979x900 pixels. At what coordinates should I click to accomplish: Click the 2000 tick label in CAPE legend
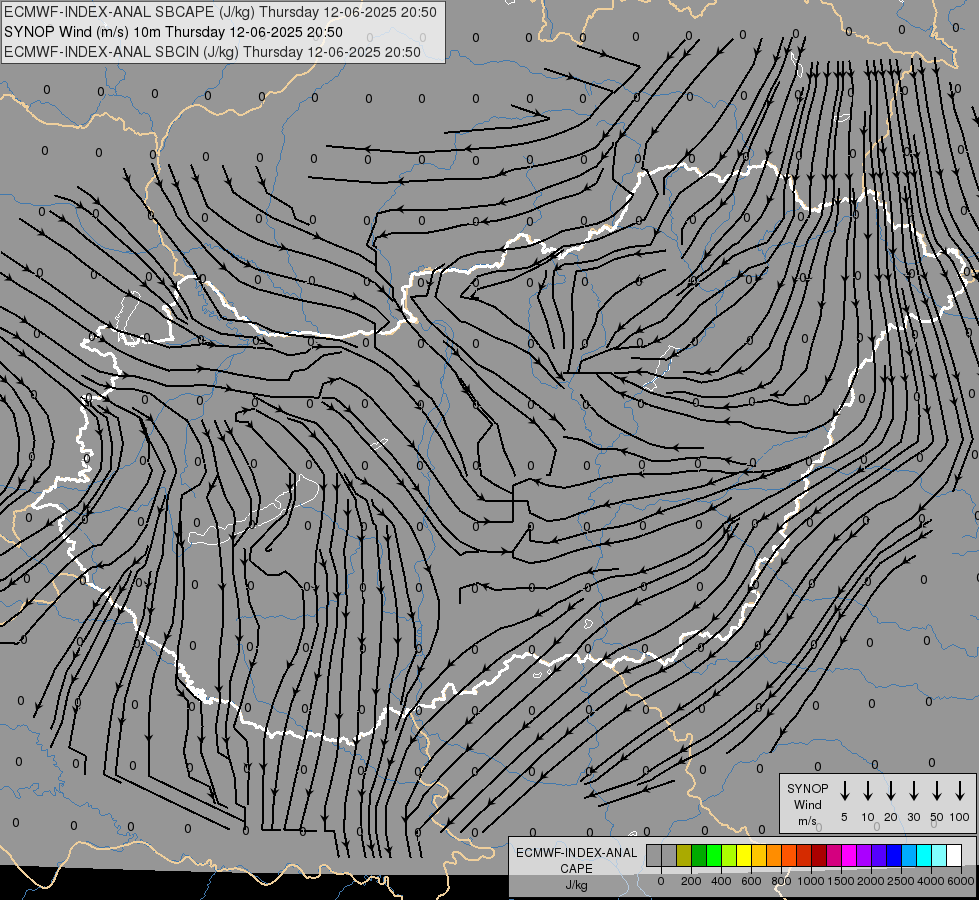871,881
